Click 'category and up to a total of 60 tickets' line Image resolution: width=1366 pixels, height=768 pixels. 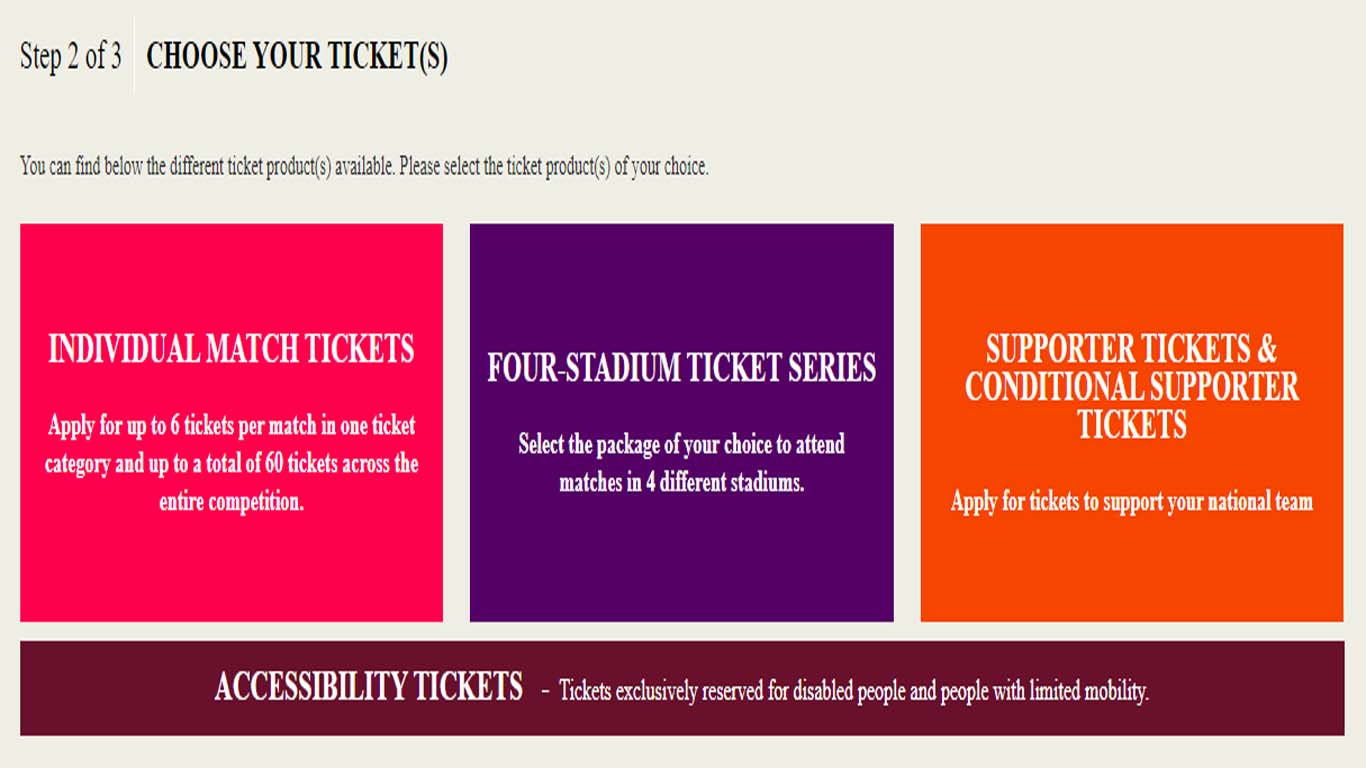(x=231, y=464)
